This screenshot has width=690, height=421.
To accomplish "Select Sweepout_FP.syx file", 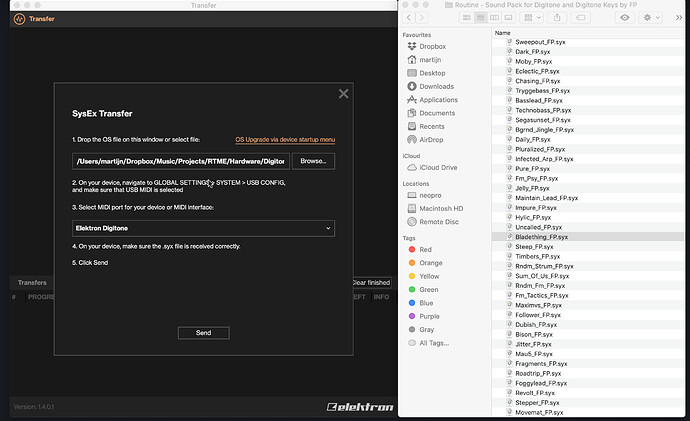I will (540, 42).
